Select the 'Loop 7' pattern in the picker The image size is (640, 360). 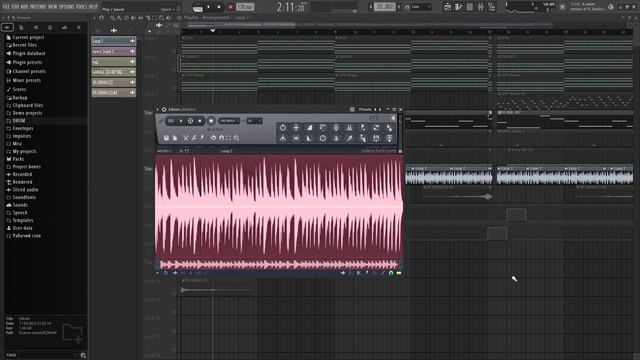pos(113,41)
